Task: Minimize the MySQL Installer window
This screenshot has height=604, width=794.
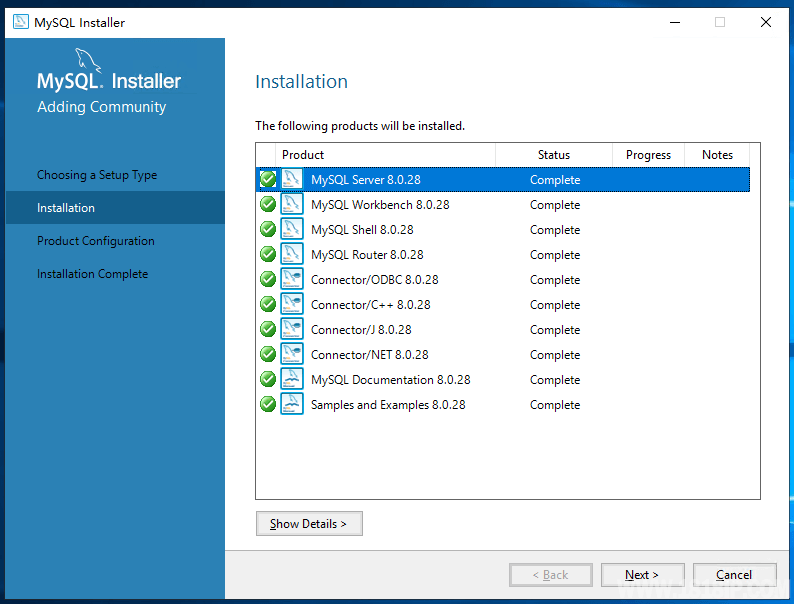Action: pos(675,22)
